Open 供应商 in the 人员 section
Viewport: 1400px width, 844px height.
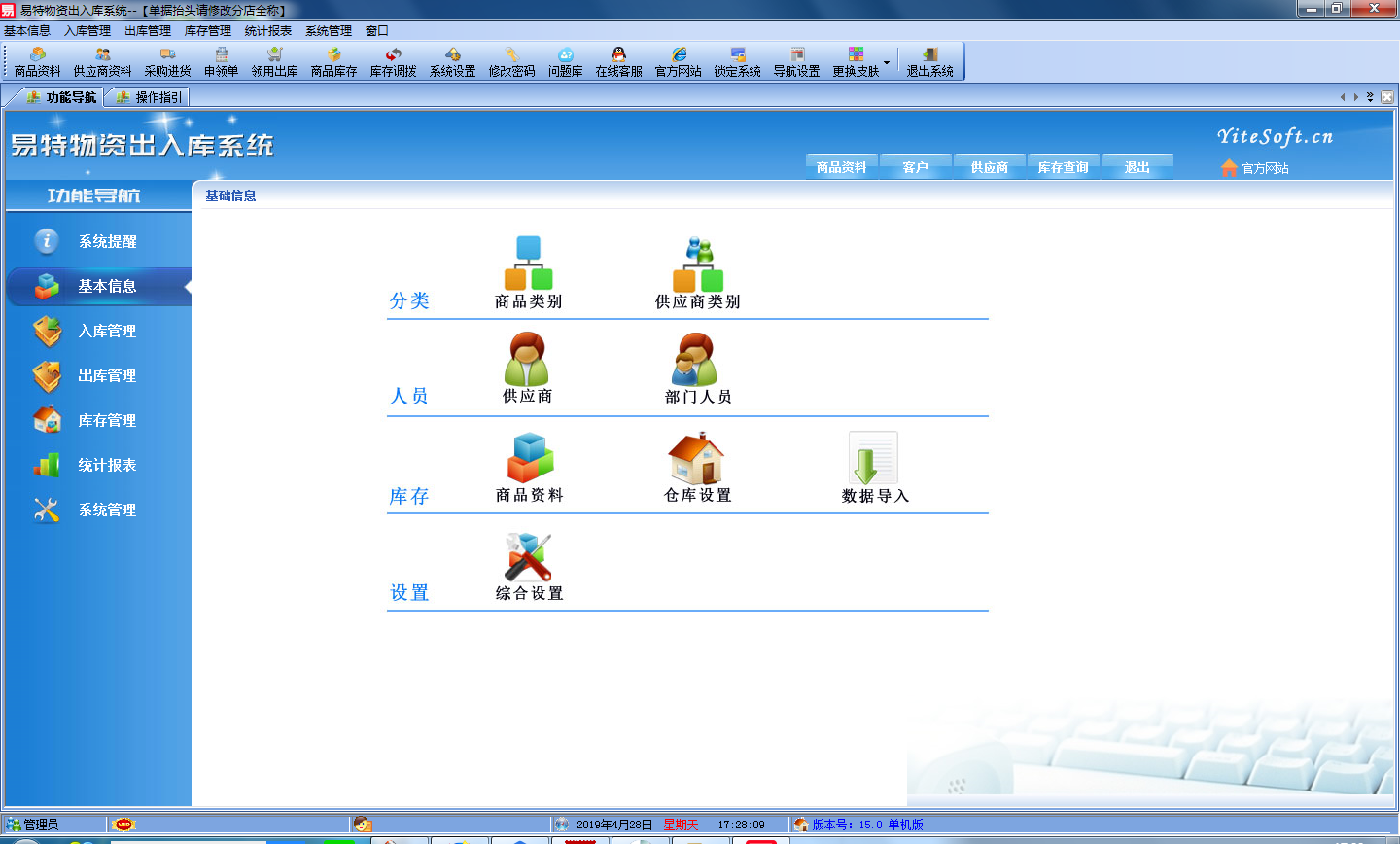[x=527, y=369]
